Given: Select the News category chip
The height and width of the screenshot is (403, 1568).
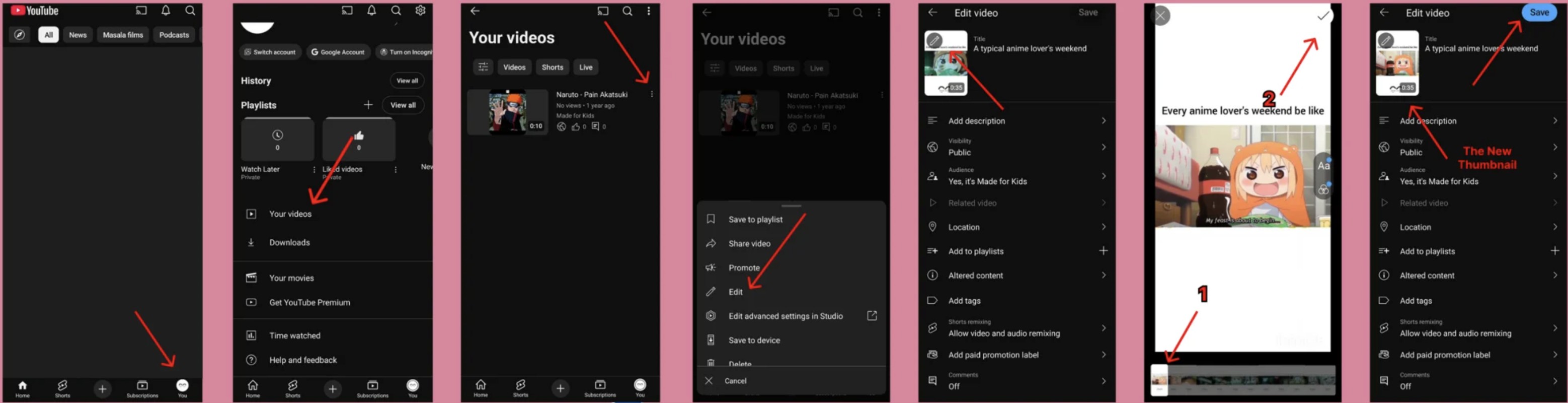Looking at the screenshot, I should [78, 35].
